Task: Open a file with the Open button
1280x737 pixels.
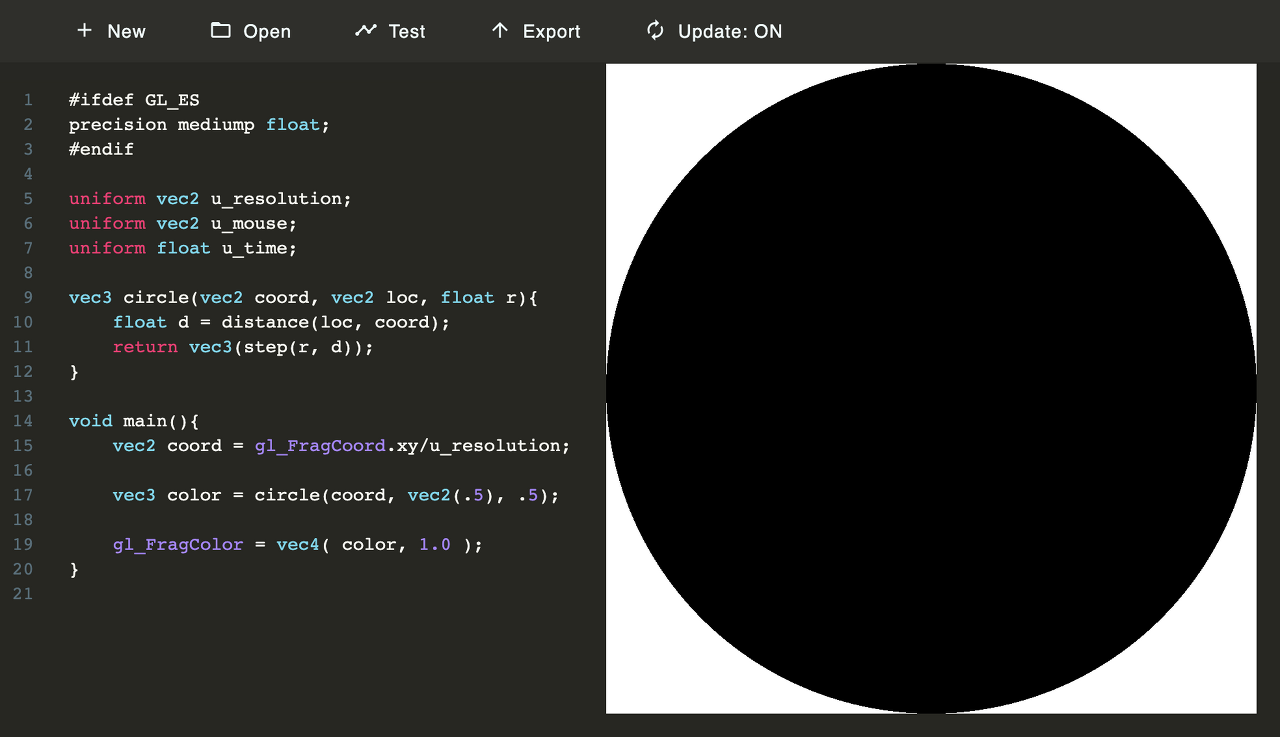Action: click(x=251, y=31)
